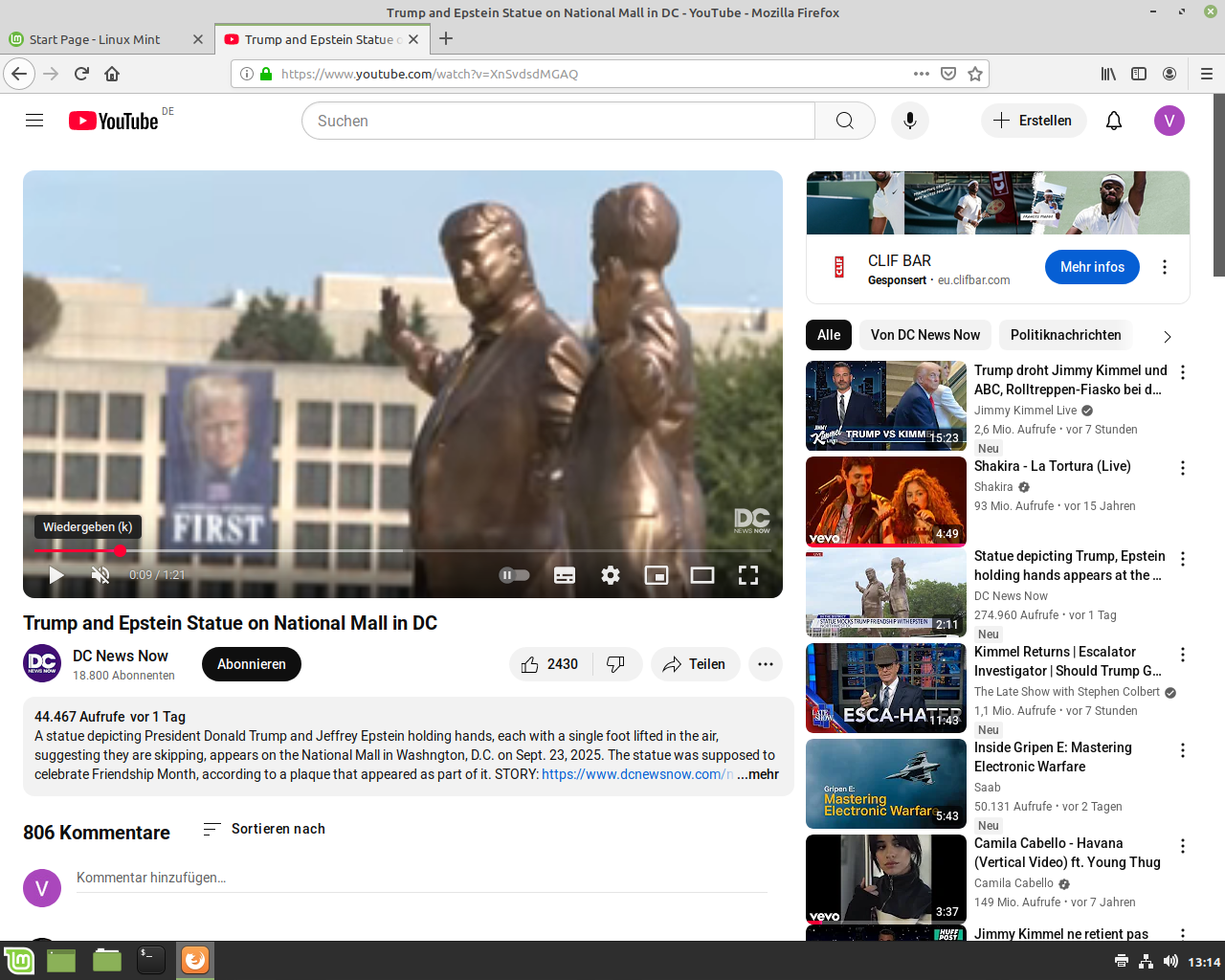Open network icon in system tray
Image resolution: width=1225 pixels, height=980 pixels.
pyautogui.click(x=1146, y=961)
